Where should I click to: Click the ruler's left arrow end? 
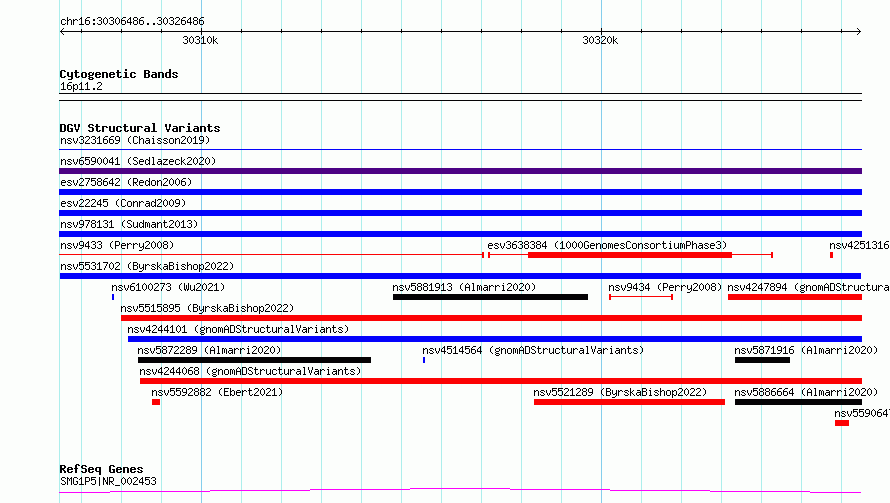click(x=62, y=32)
